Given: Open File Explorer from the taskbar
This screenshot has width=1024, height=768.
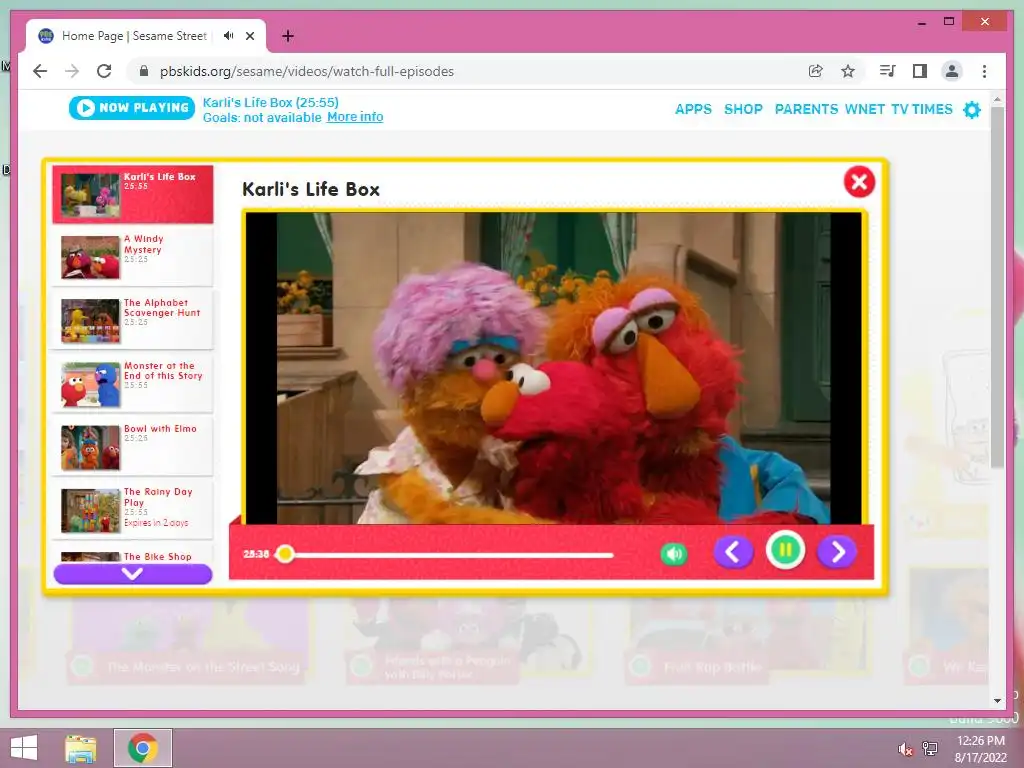Looking at the screenshot, I should point(81,748).
